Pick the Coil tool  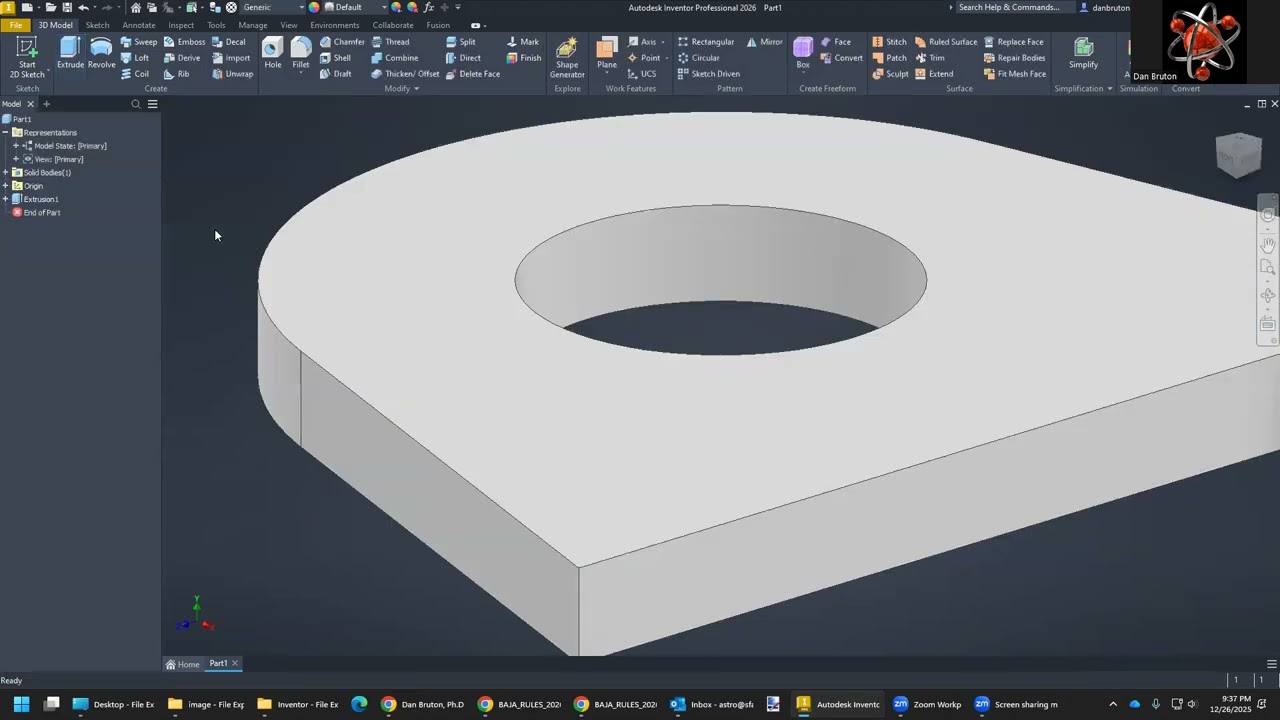click(x=134, y=74)
